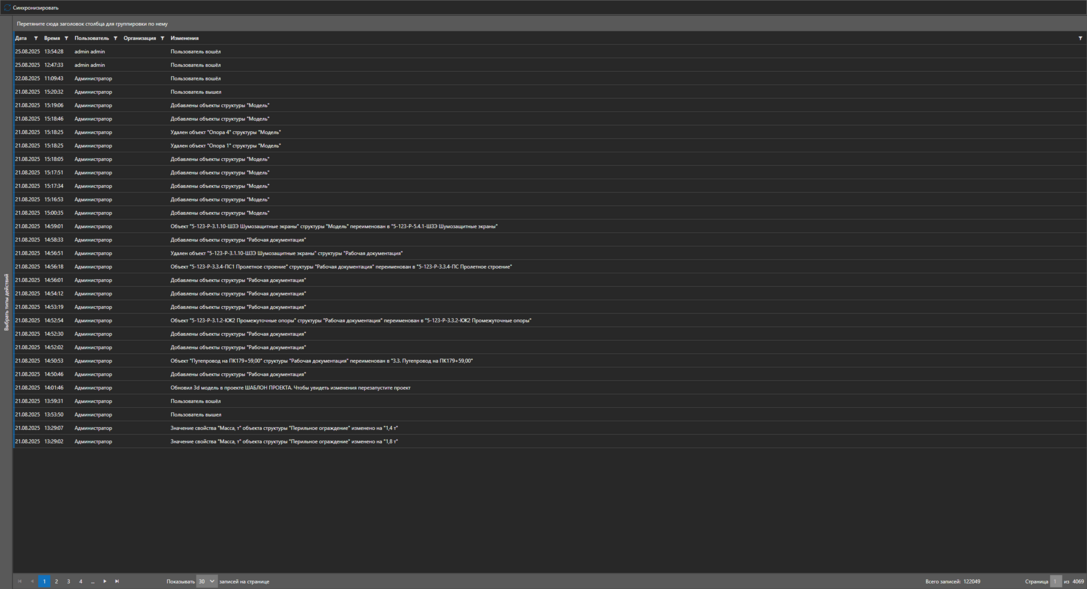Switch to page 3 in pager
This screenshot has height=589, width=1087.
pyautogui.click(x=69, y=581)
